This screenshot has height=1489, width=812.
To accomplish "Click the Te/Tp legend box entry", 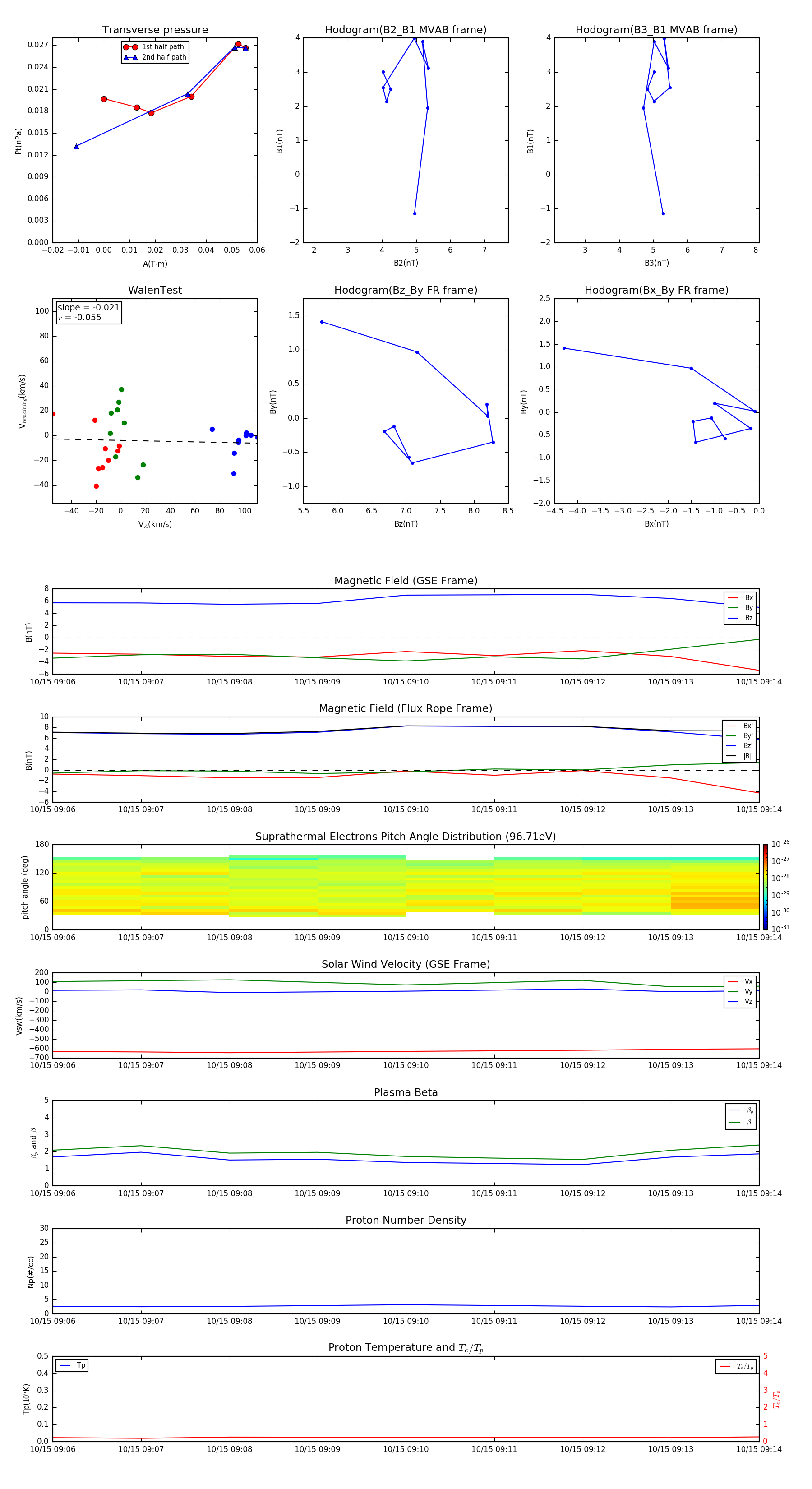I will [x=736, y=1367].
